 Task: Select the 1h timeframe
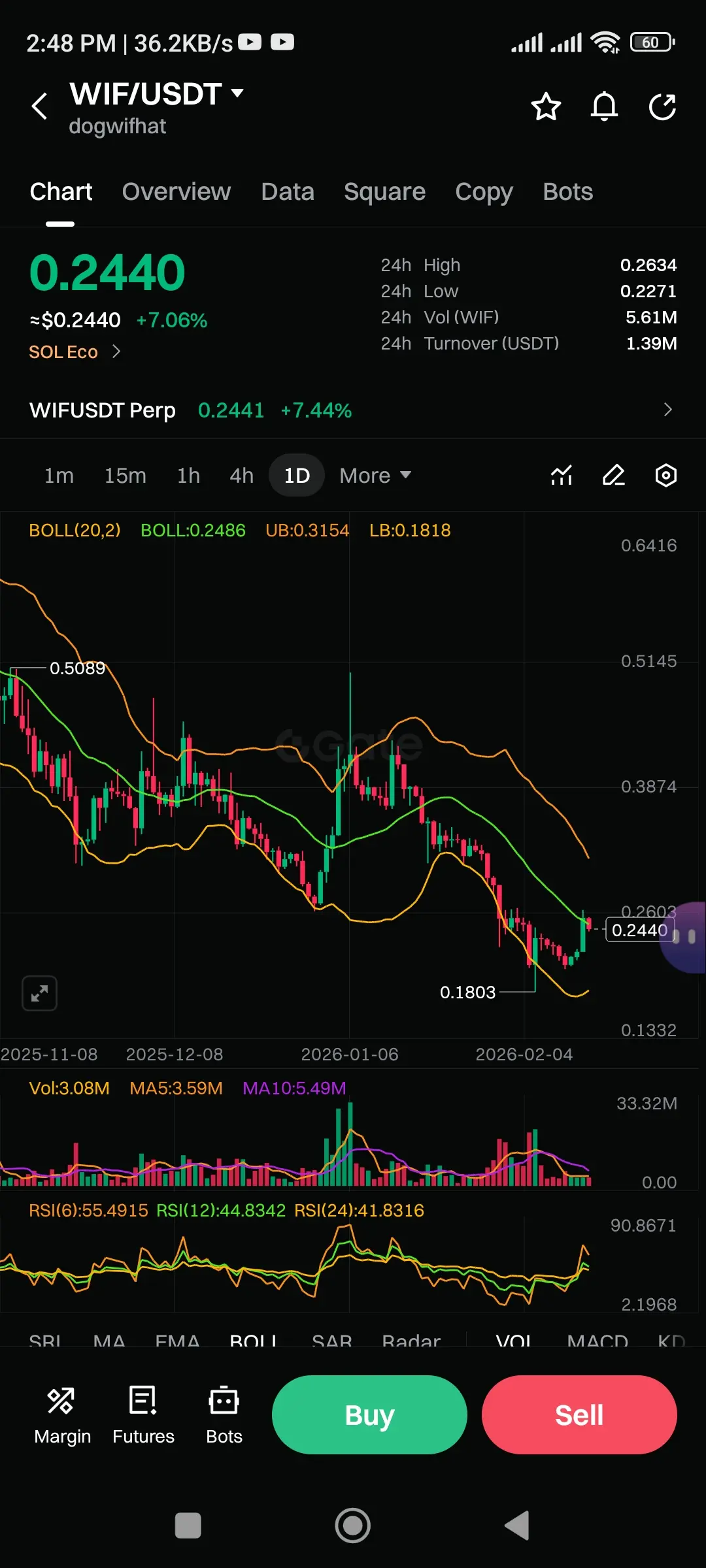(188, 476)
